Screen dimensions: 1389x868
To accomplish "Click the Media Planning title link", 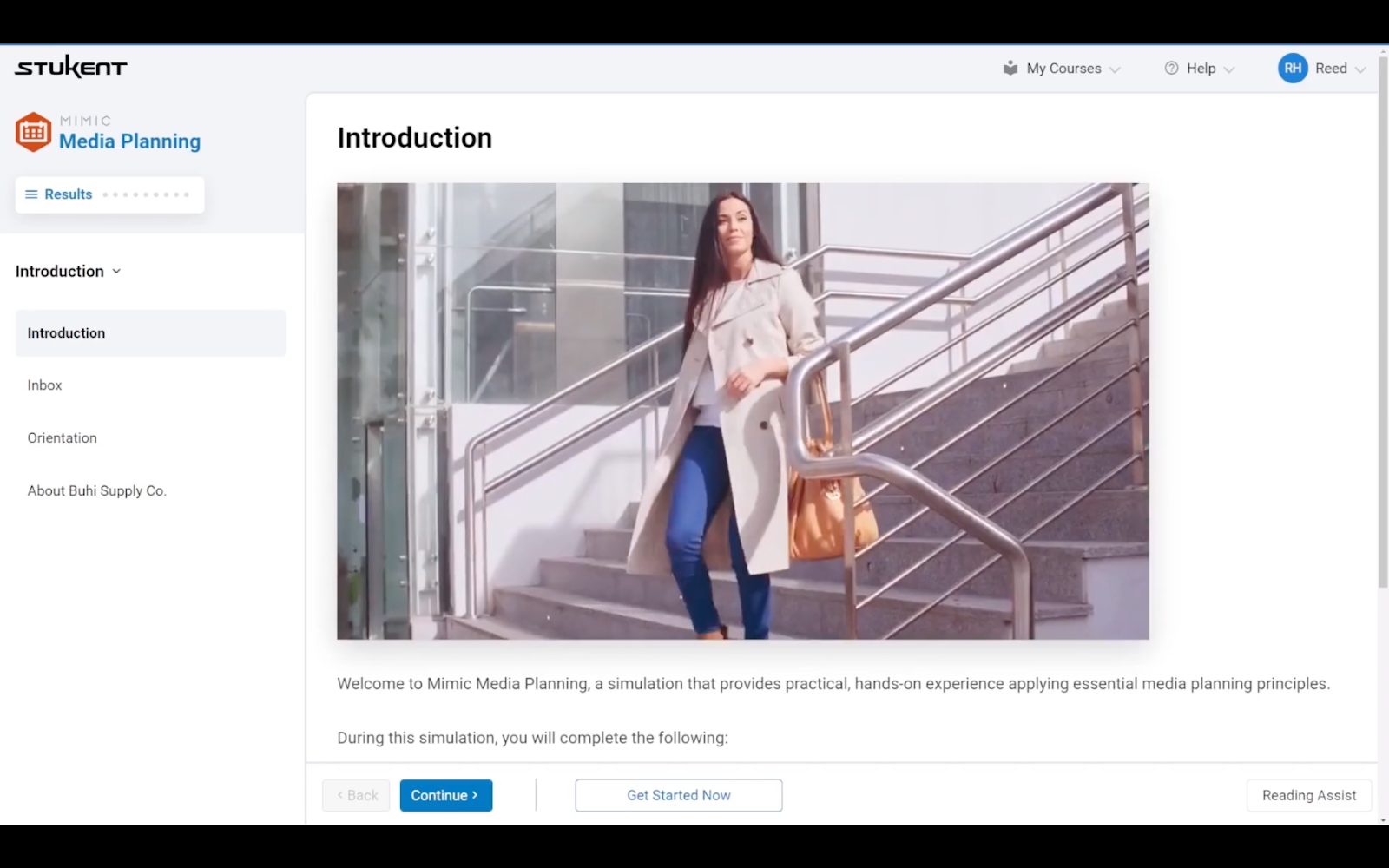I will click(129, 141).
